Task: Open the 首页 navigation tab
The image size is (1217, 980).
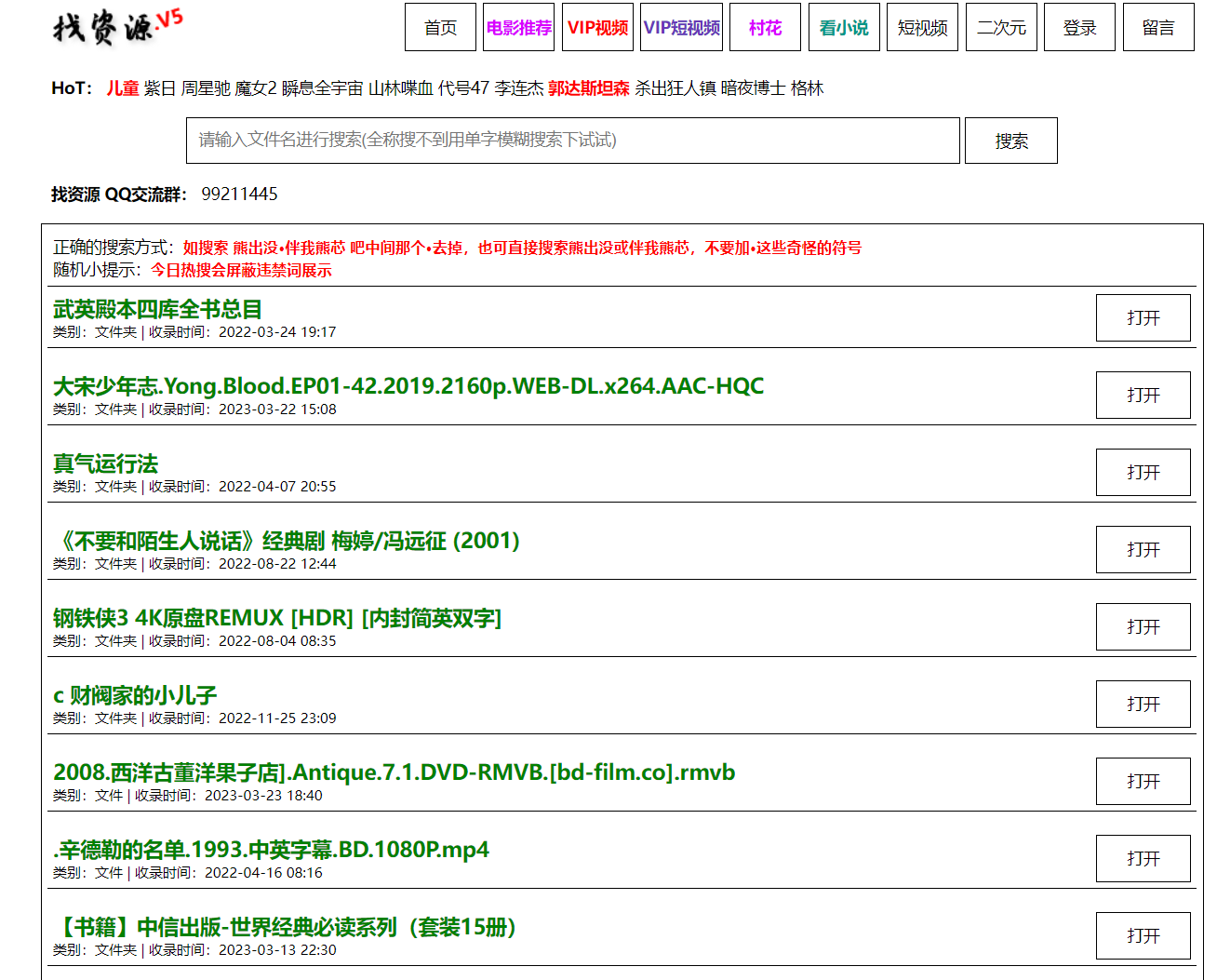Action: pos(440,27)
